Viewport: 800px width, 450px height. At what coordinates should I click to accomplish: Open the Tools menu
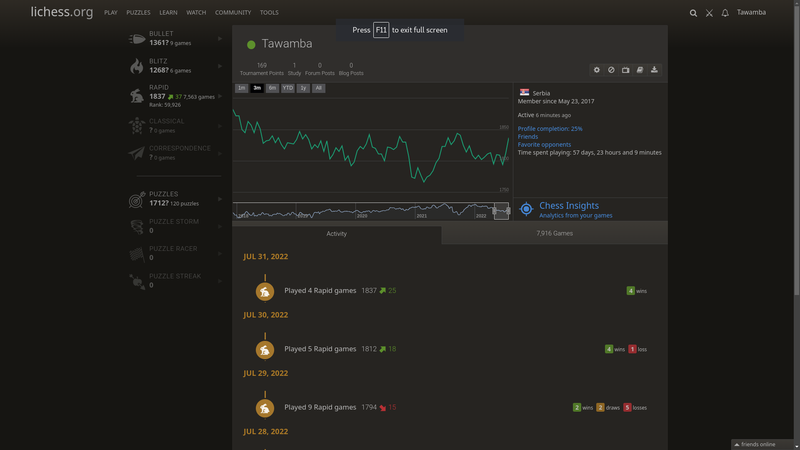269,13
